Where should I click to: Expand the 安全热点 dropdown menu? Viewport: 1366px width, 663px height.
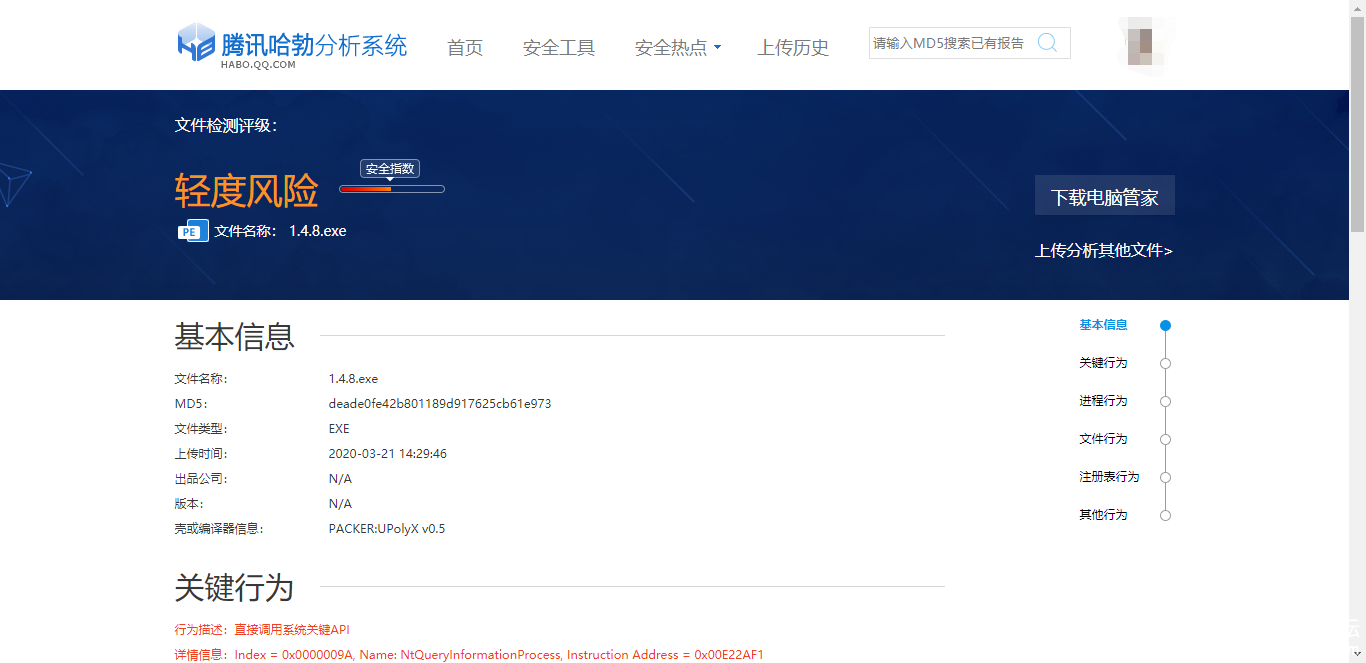click(x=677, y=48)
